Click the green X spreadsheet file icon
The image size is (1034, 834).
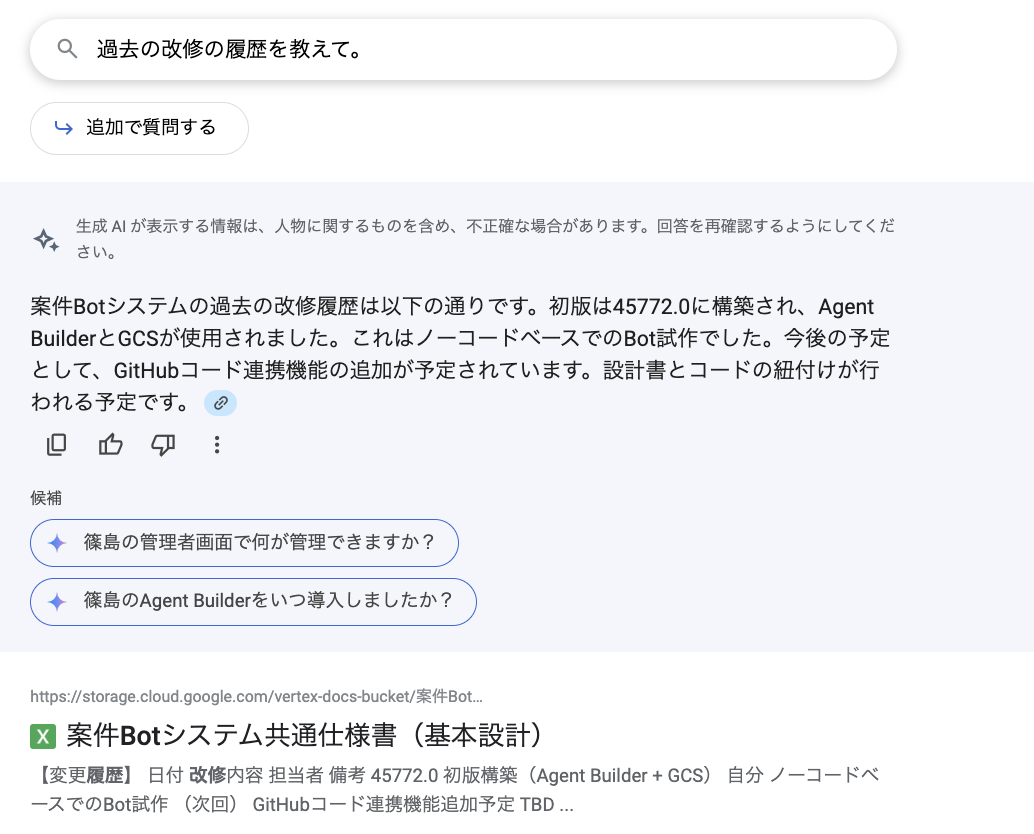point(42,735)
